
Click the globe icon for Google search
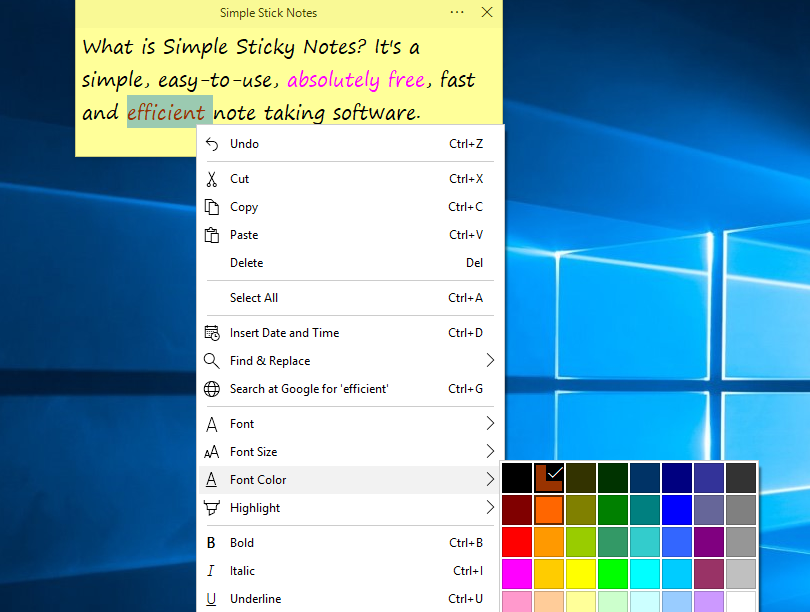click(211, 389)
